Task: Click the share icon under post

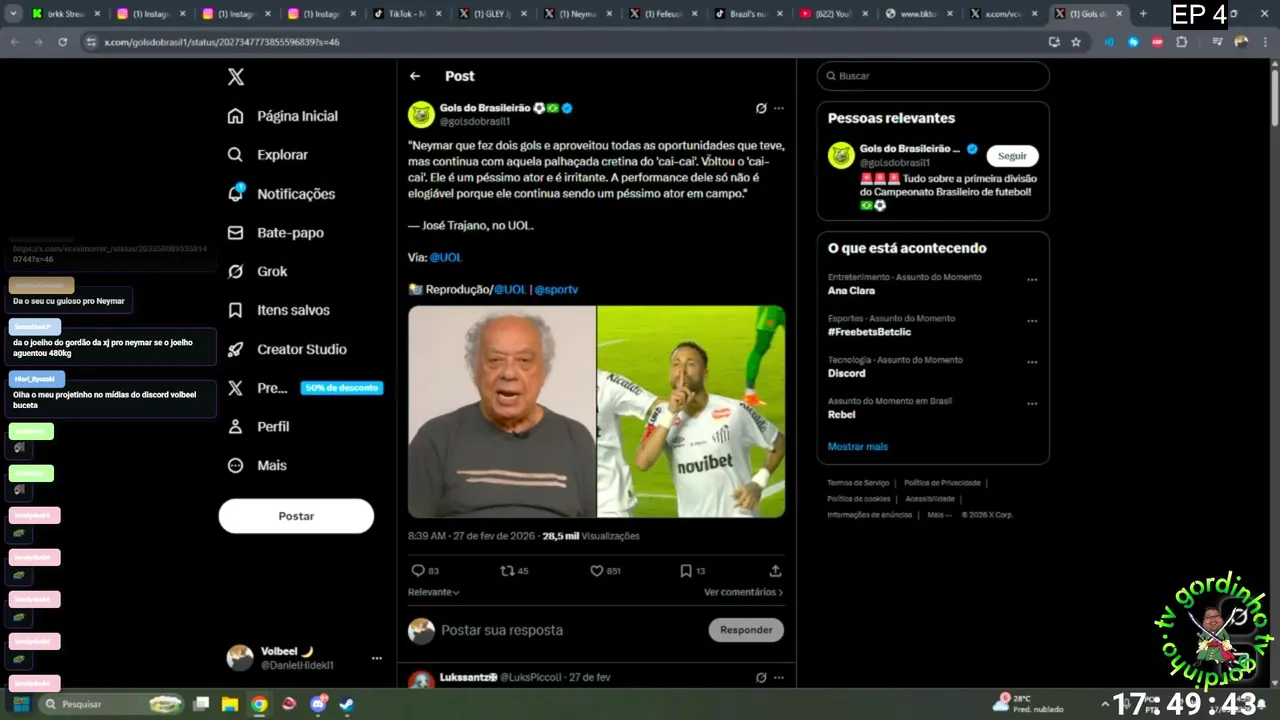Action: pyautogui.click(x=775, y=571)
